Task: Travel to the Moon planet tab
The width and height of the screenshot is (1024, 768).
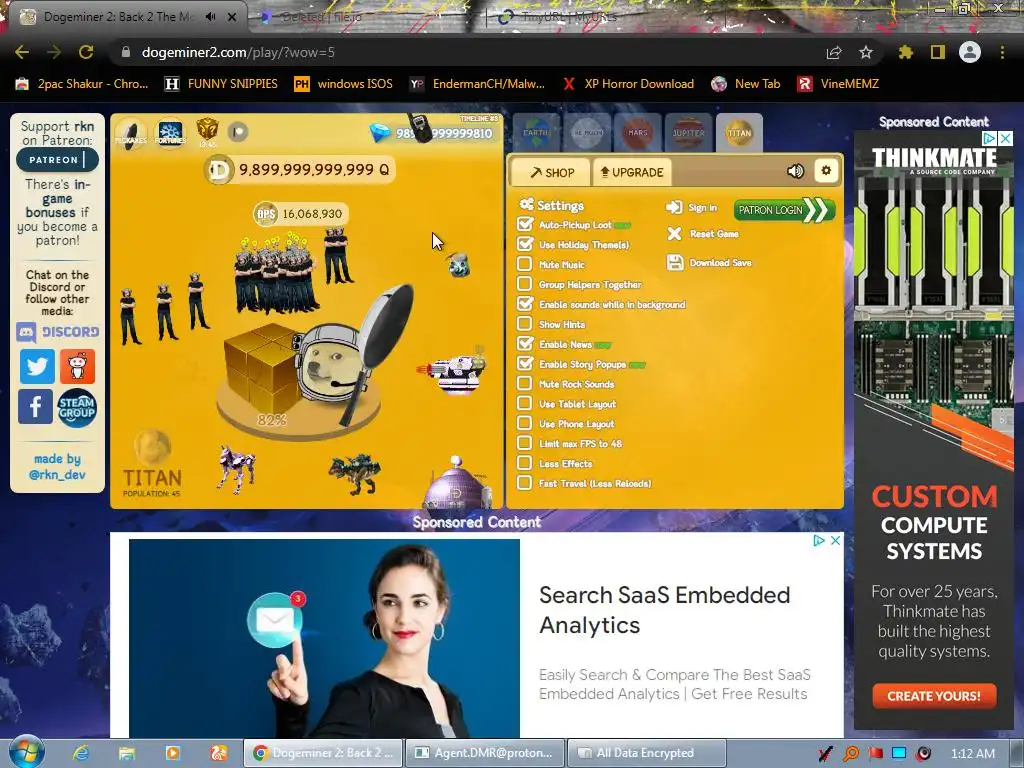Action: [x=587, y=133]
